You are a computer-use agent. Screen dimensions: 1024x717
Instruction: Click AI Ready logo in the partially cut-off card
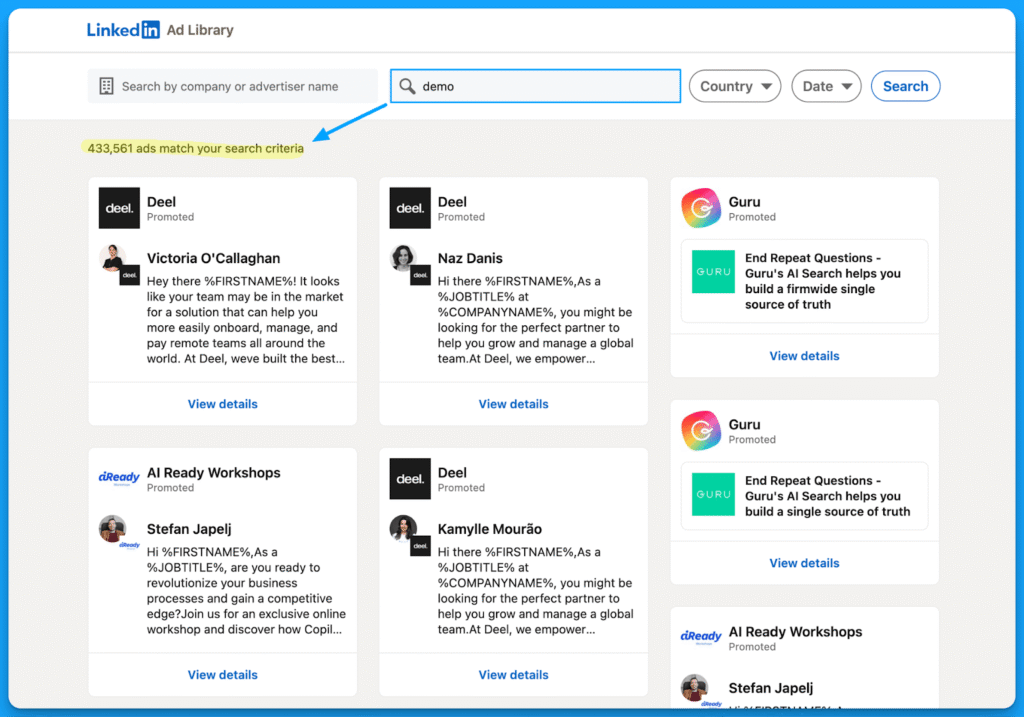[701, 637]
